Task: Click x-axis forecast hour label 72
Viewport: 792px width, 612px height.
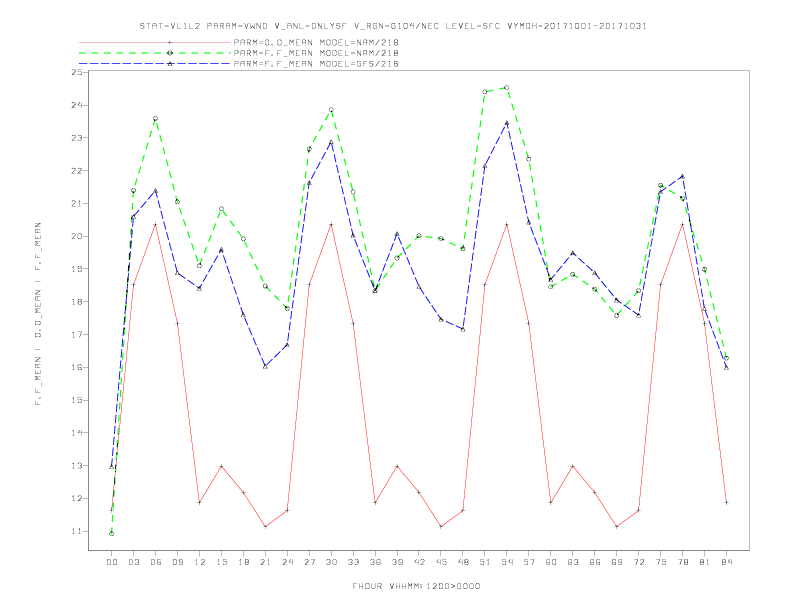Action: (638, 562)
